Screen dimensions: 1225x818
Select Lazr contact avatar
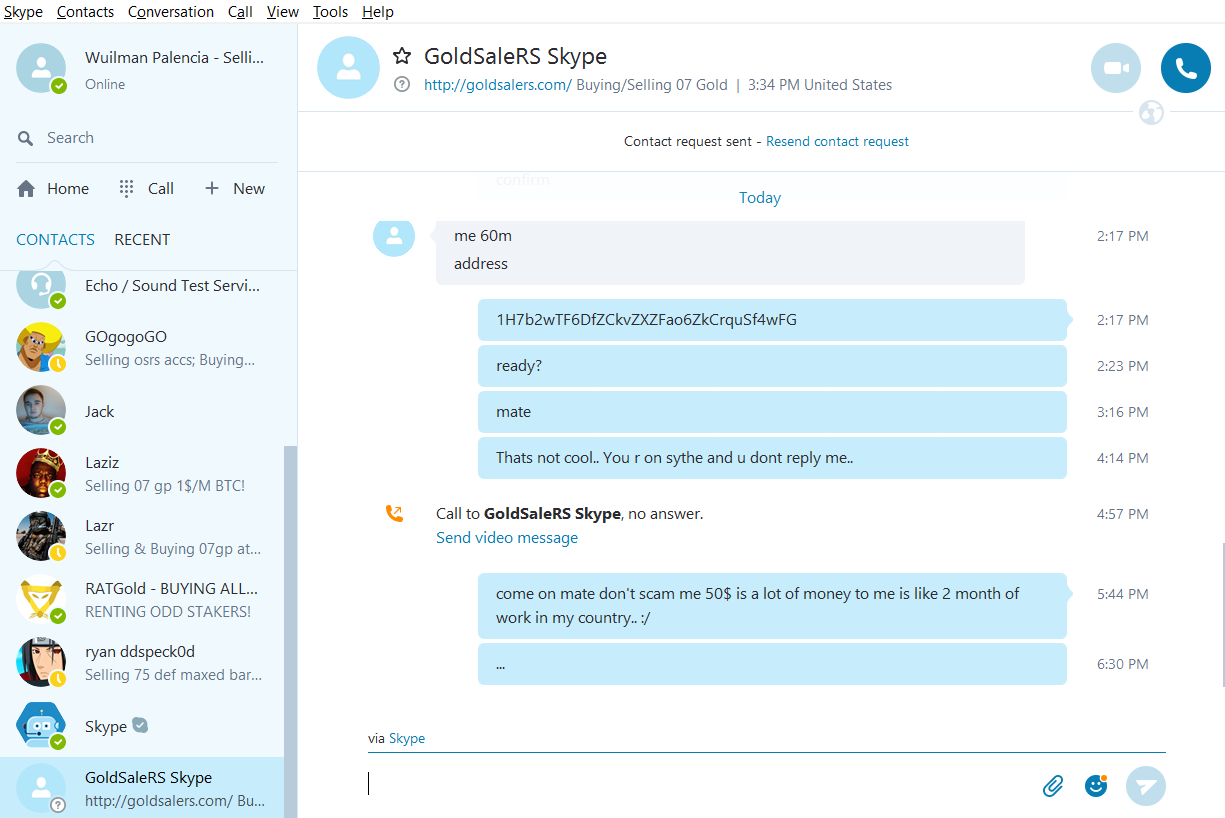pos(41,537)
